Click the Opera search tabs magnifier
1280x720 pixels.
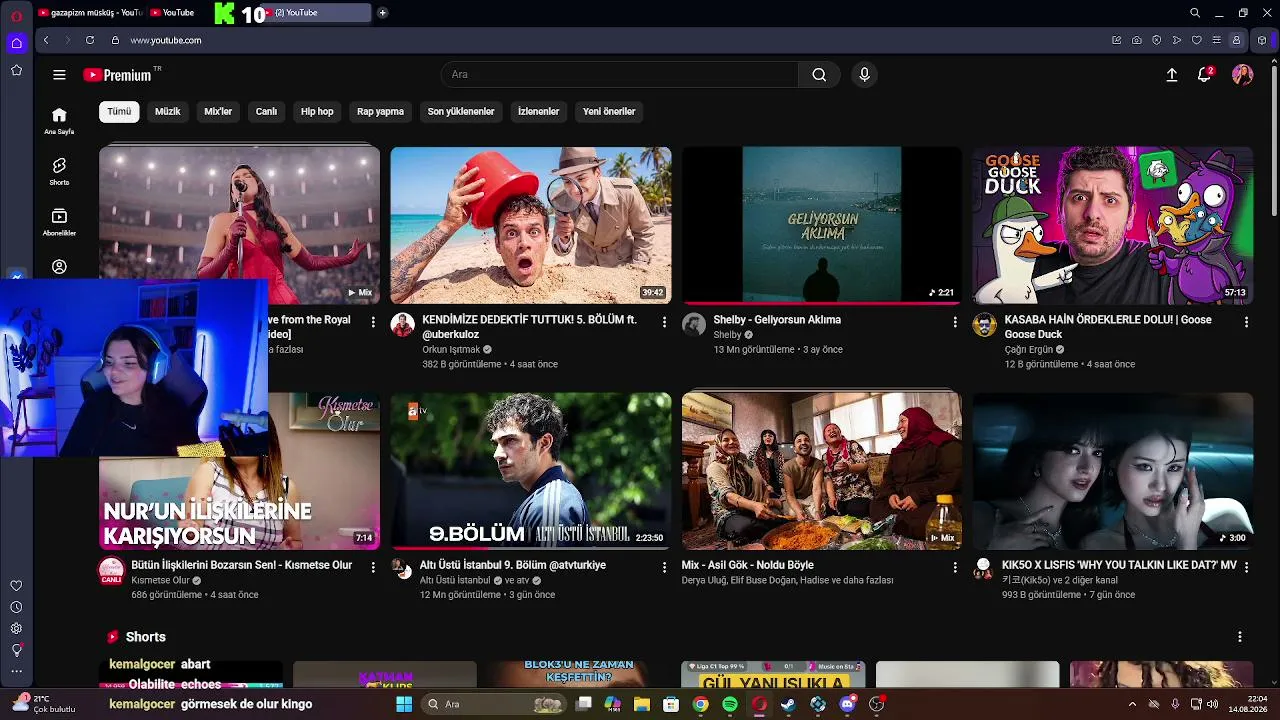click(x=1195, y=13)
